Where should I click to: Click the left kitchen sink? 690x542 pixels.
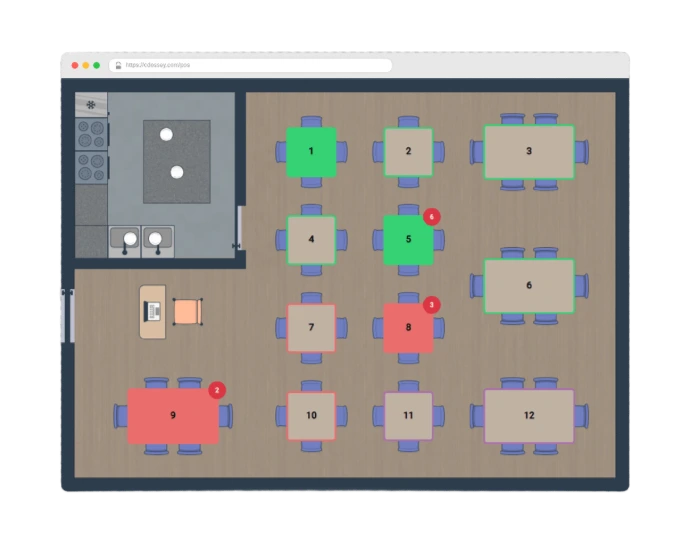[124, 240]
